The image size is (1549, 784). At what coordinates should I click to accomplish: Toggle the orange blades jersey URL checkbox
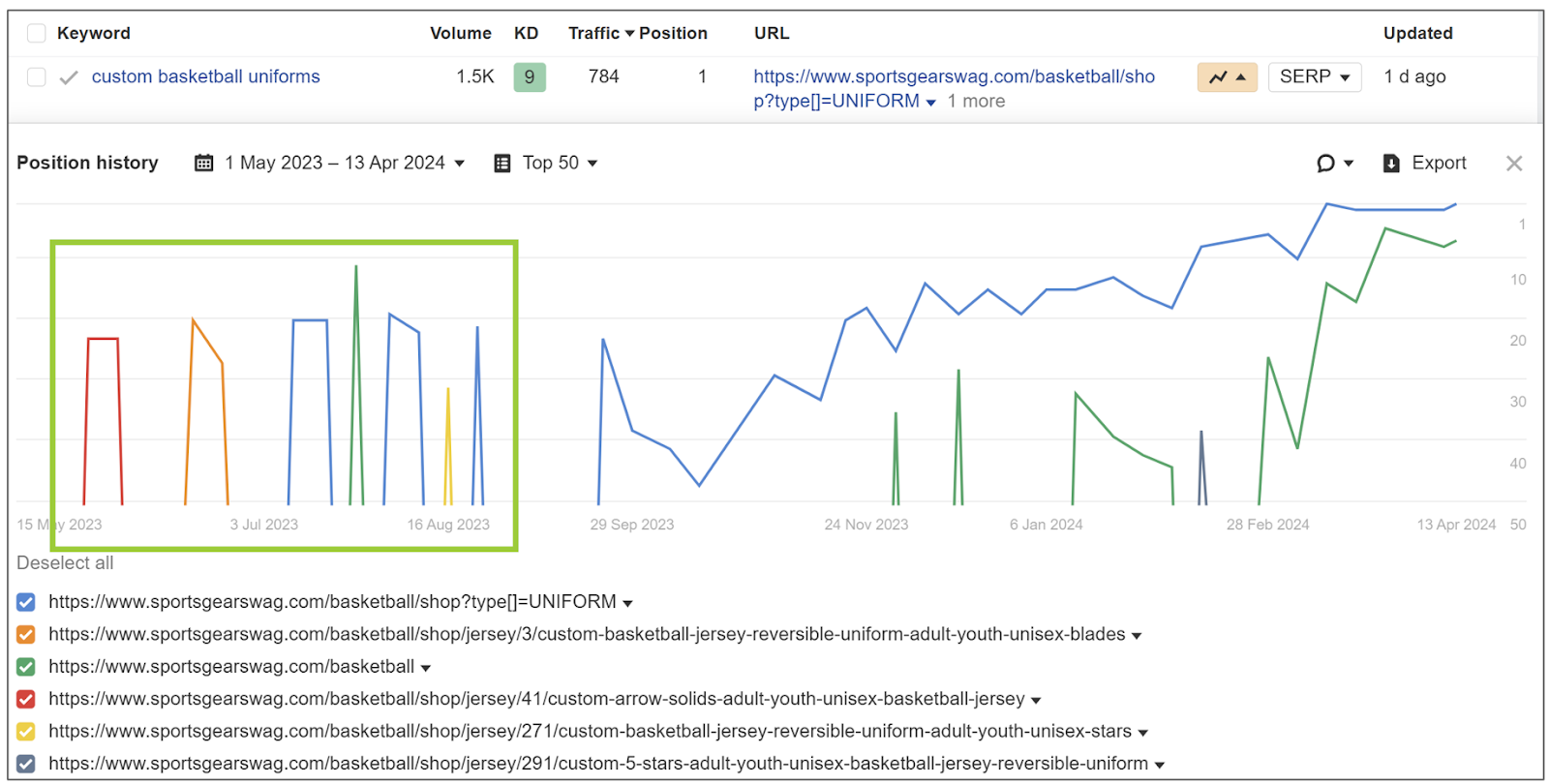(26, 635)
